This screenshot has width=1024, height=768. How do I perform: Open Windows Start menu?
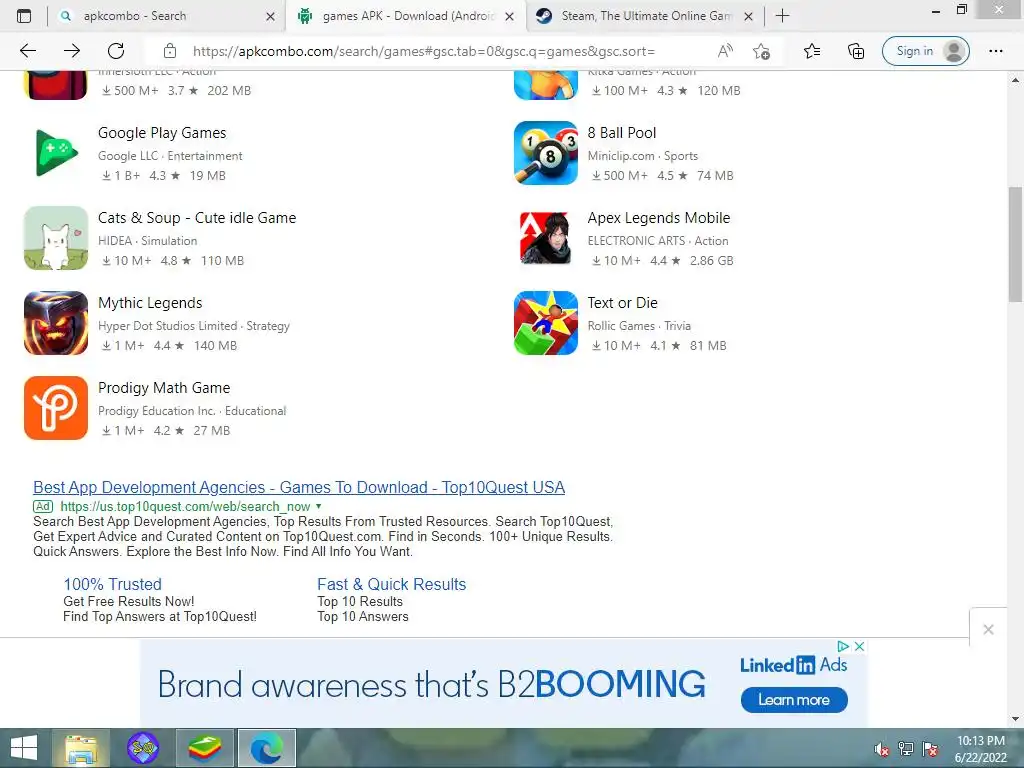pyautogui.click(x=24, y=748)
